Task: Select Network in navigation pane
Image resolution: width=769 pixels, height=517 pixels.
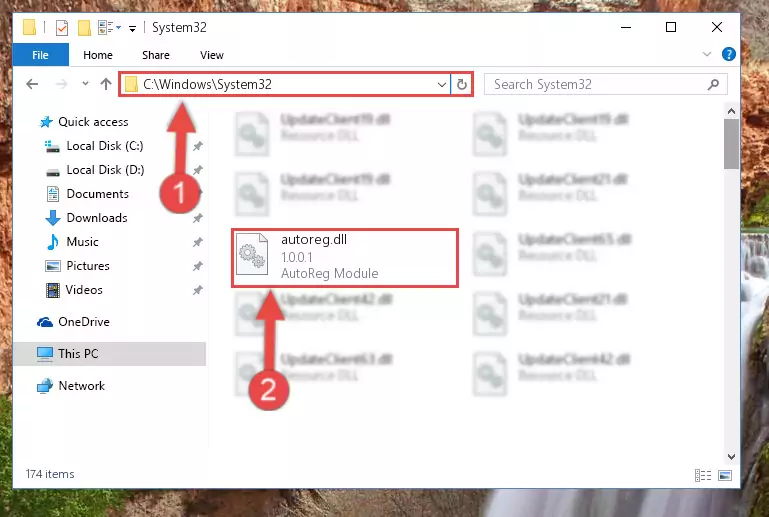Action: [x=81, y=386]
